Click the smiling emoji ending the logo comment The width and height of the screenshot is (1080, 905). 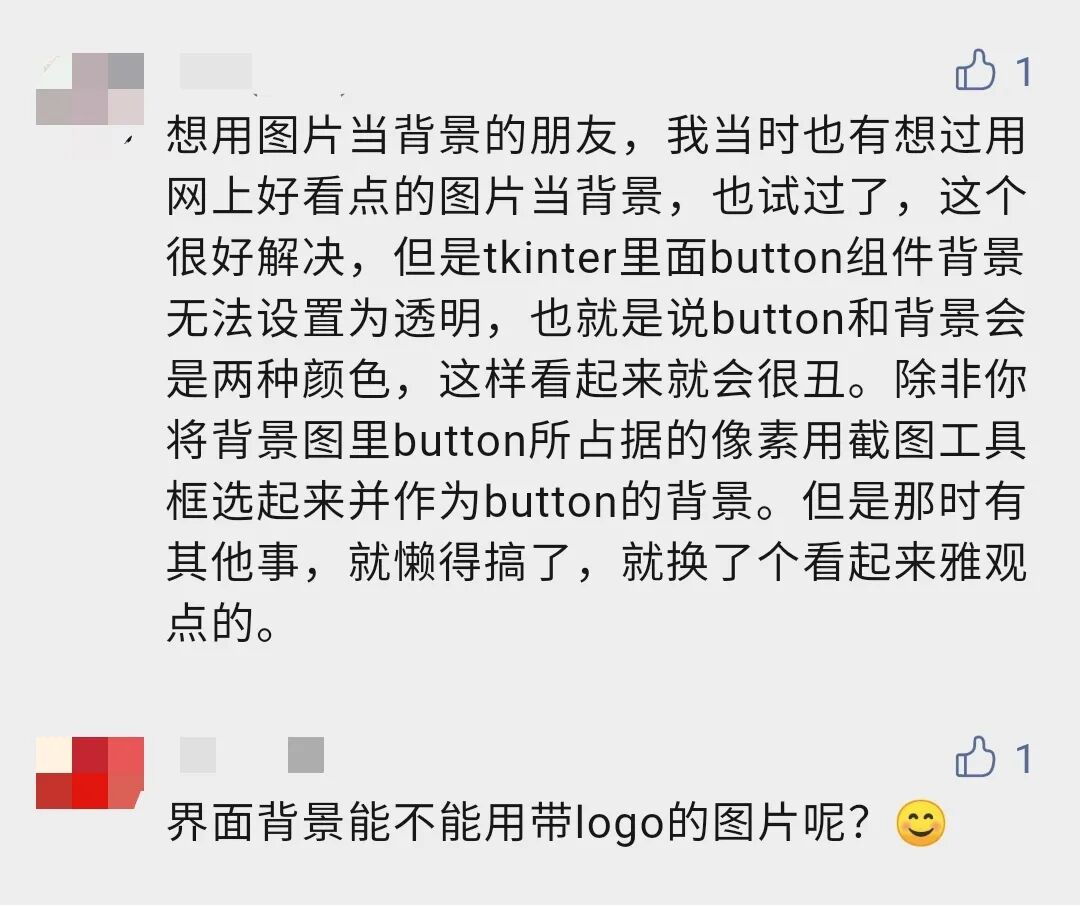click(921, 823)
